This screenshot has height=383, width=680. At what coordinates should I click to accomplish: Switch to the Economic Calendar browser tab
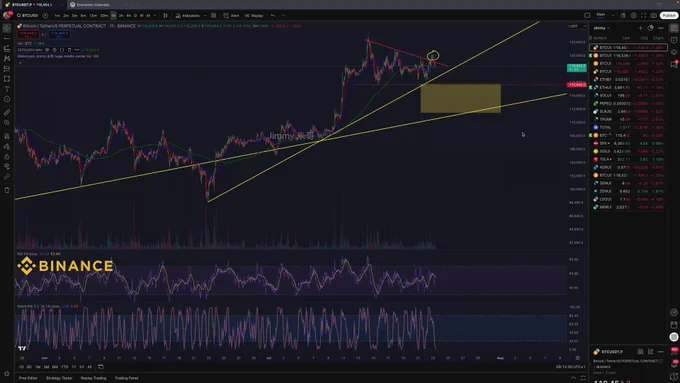pyautogui.click(x=93, y=5)
